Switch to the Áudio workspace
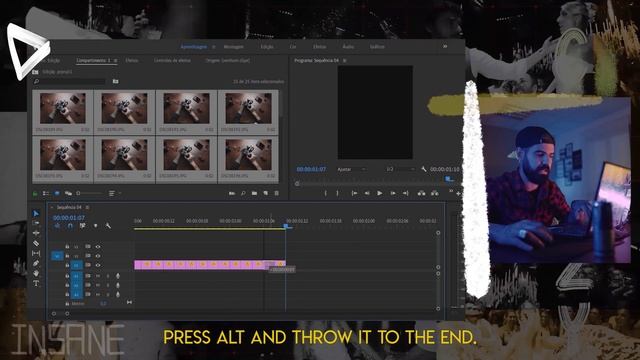640x360 pixels. (348, 47)
